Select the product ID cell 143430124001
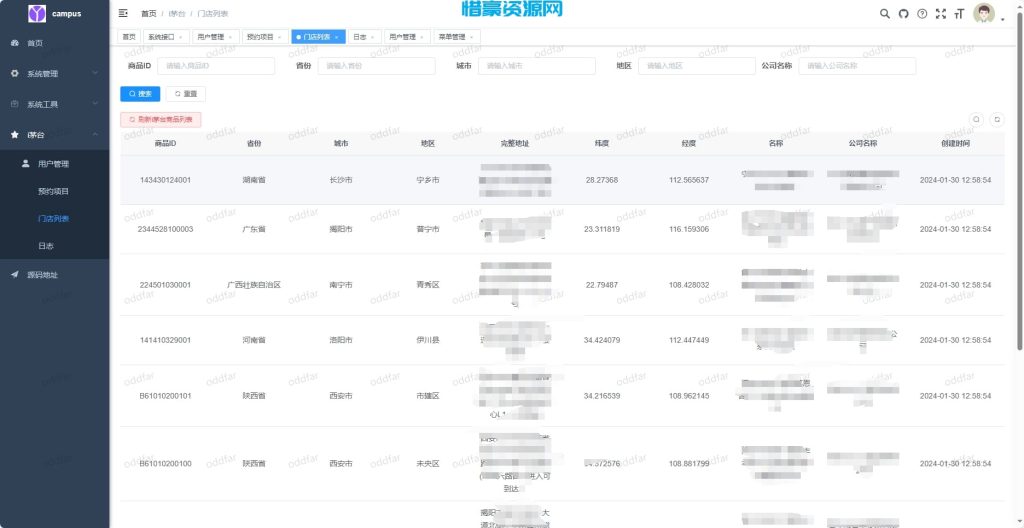This screenshot has width=1024, height=528. click(165, 180)
